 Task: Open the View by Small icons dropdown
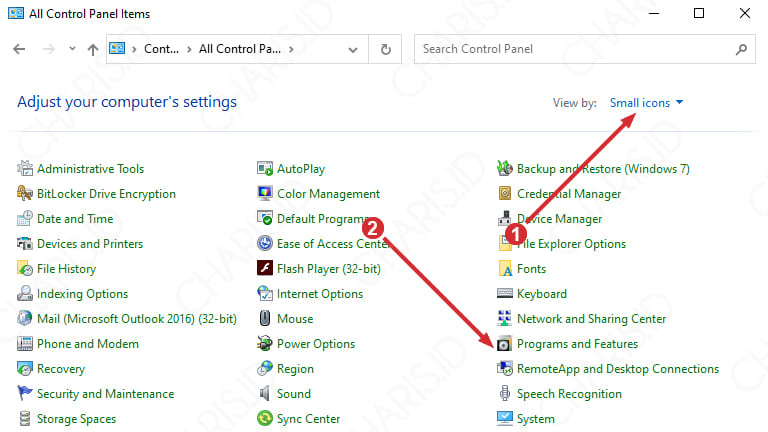646,103
